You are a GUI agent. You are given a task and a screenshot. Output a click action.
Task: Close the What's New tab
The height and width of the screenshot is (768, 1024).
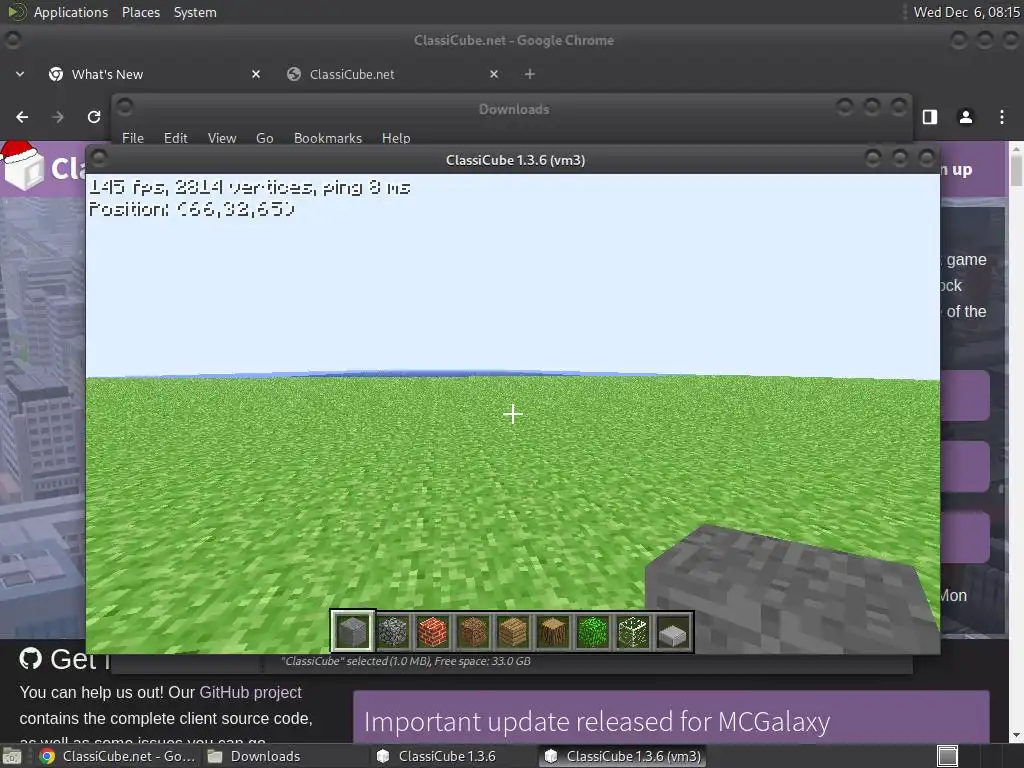256,74
